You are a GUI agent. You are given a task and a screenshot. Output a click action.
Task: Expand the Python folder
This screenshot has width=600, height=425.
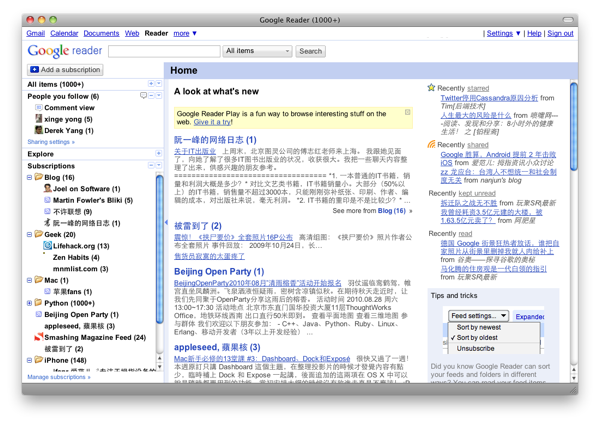29,303
